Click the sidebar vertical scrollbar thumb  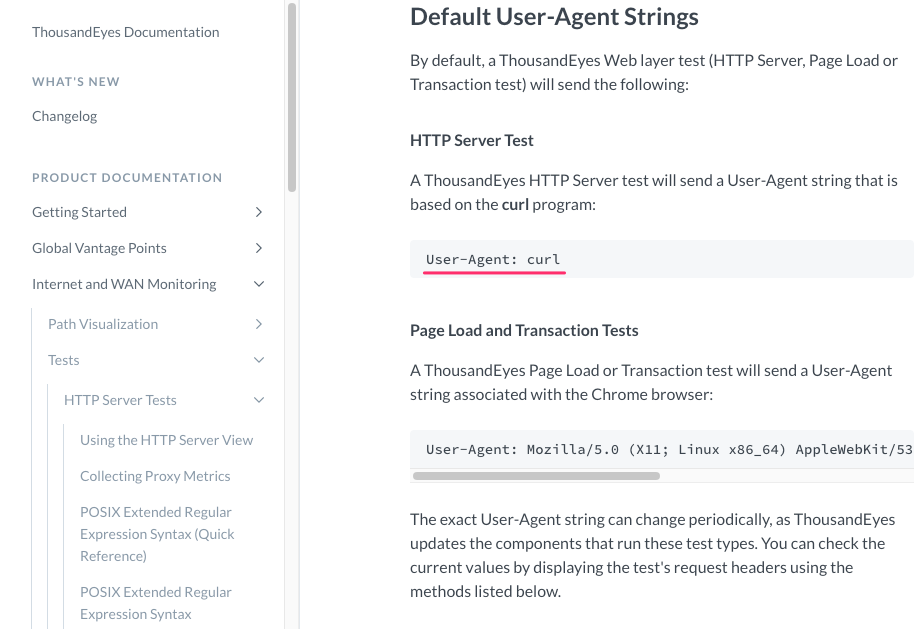point(292,97)
